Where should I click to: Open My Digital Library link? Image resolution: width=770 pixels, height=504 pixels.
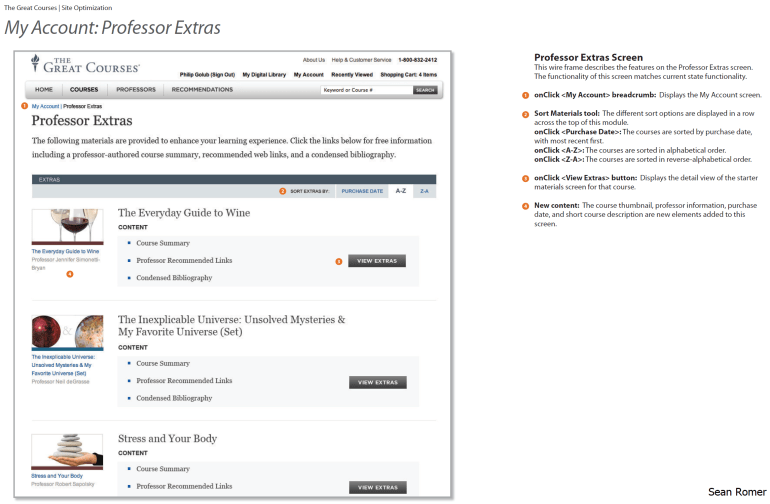pyautogui.click(x=264, y=74)
